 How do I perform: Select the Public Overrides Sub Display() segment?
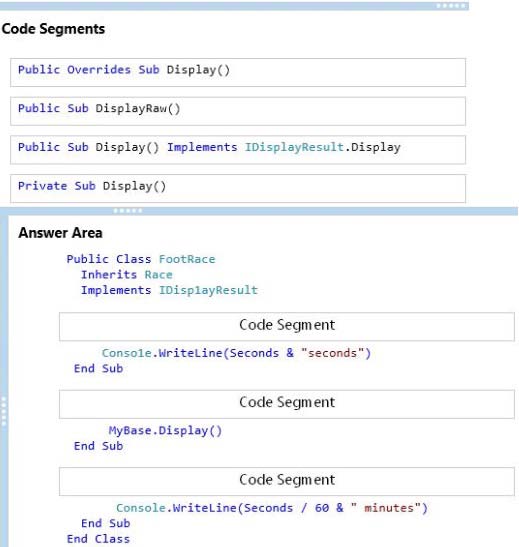tap(238, 73)
